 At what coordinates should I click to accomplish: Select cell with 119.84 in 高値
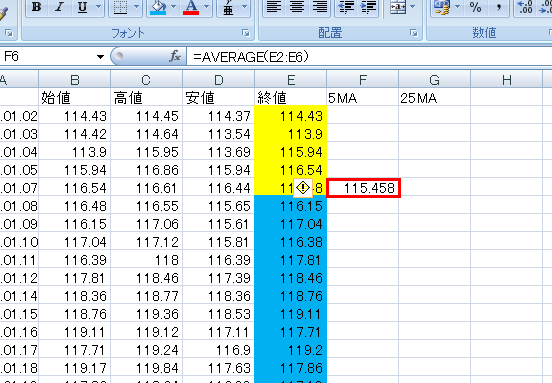[x=146, y=368]
